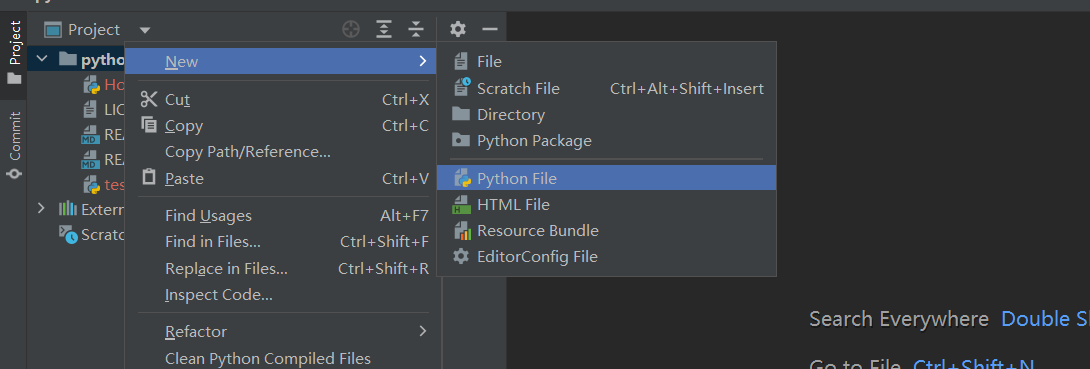Choose Copy from the context menu
Image resolution: width=1090 pixels, height=369 pixels.
point(281,126)
